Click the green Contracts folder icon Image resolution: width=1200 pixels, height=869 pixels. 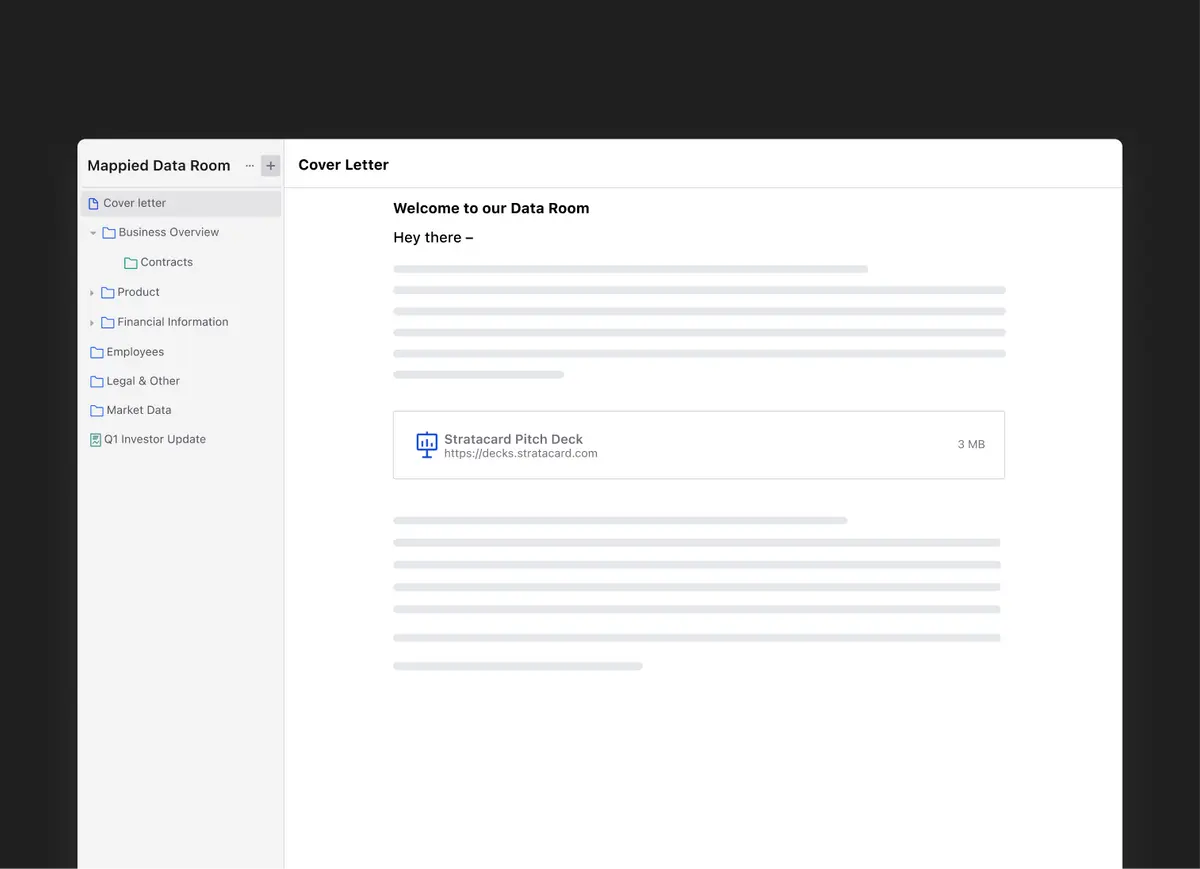click(x=130, y=262)
